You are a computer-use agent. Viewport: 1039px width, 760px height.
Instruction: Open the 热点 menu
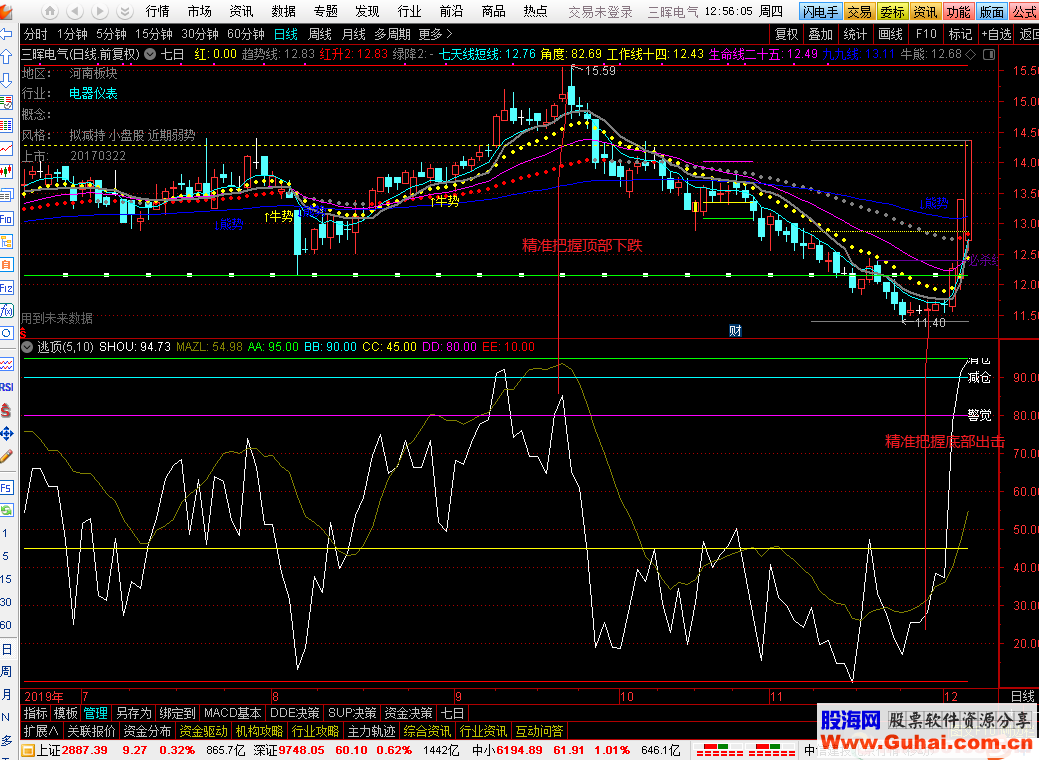(535, 11)
